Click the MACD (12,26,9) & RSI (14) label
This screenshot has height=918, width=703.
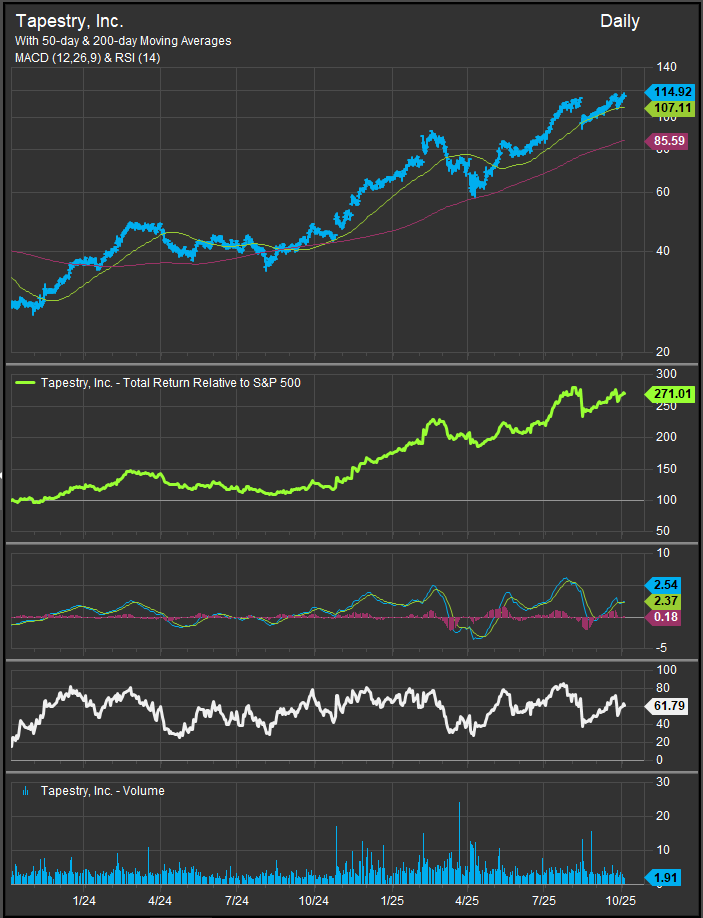pos(87,58)
